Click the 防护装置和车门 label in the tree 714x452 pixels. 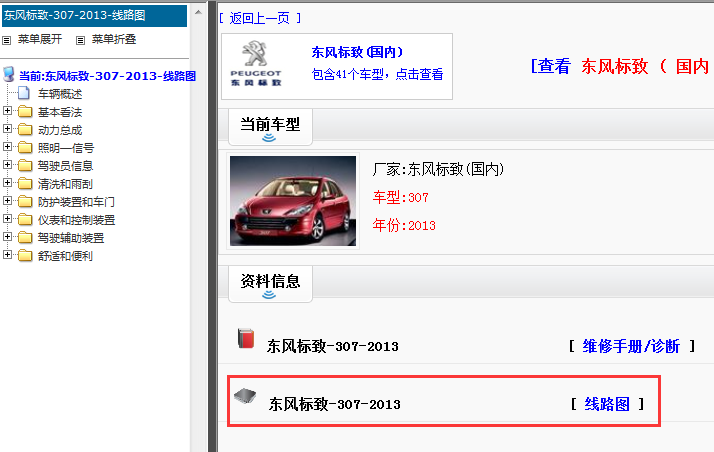76,202
